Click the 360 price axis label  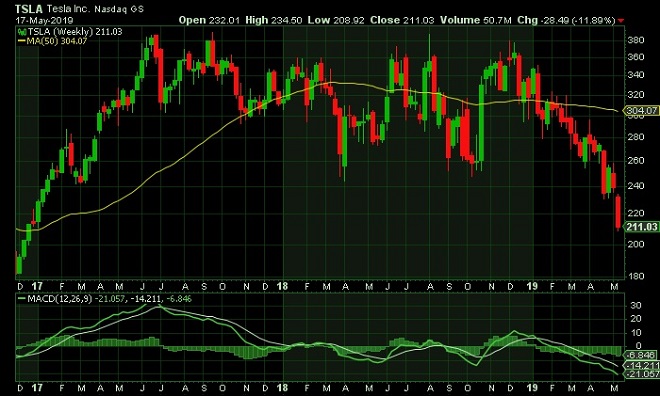tap(635, 57)
